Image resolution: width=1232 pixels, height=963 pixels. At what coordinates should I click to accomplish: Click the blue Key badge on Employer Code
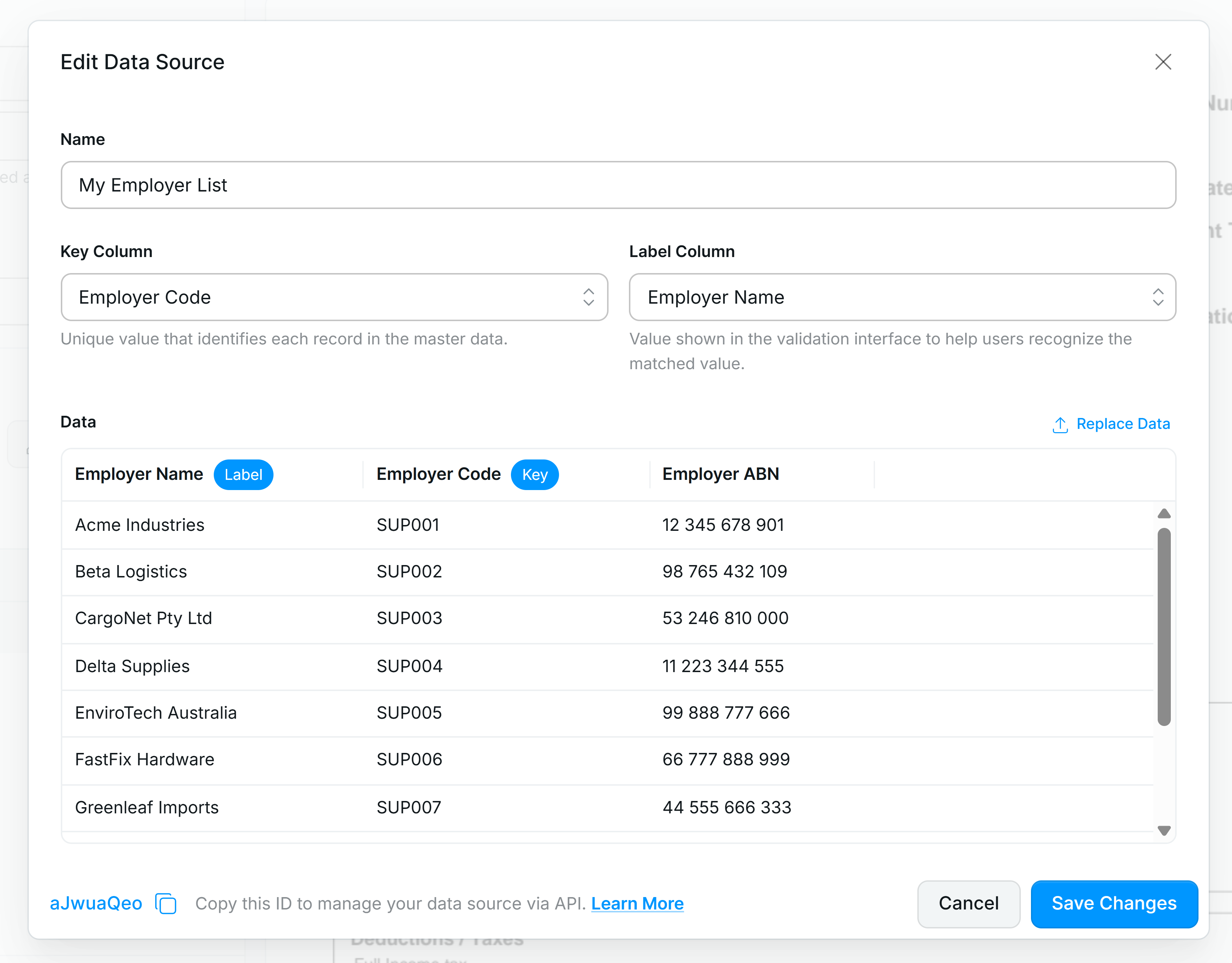(534, 474)
